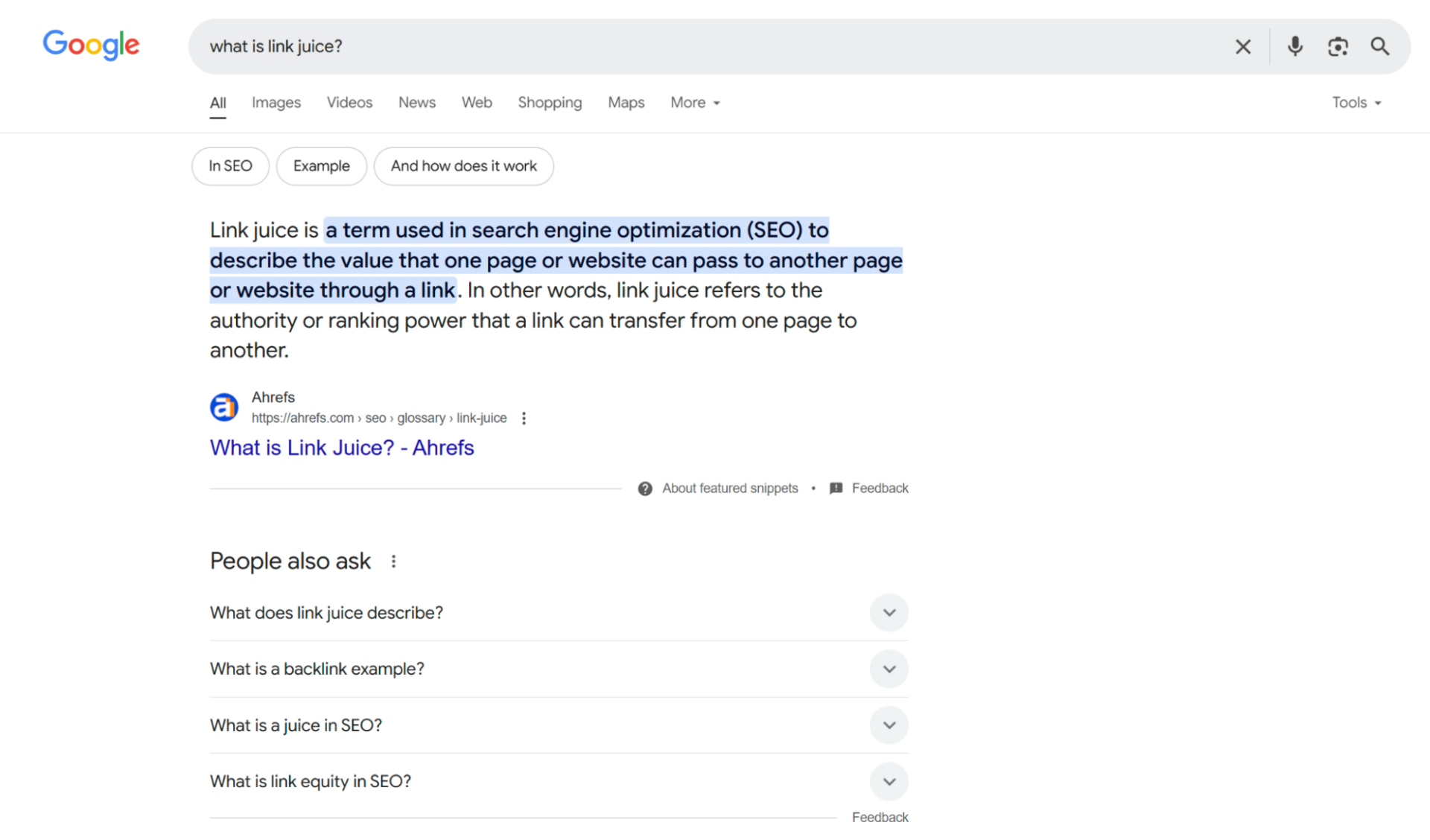1430x840 pixels.
Task: Click the And how does it work button
Action: [464, 166]
